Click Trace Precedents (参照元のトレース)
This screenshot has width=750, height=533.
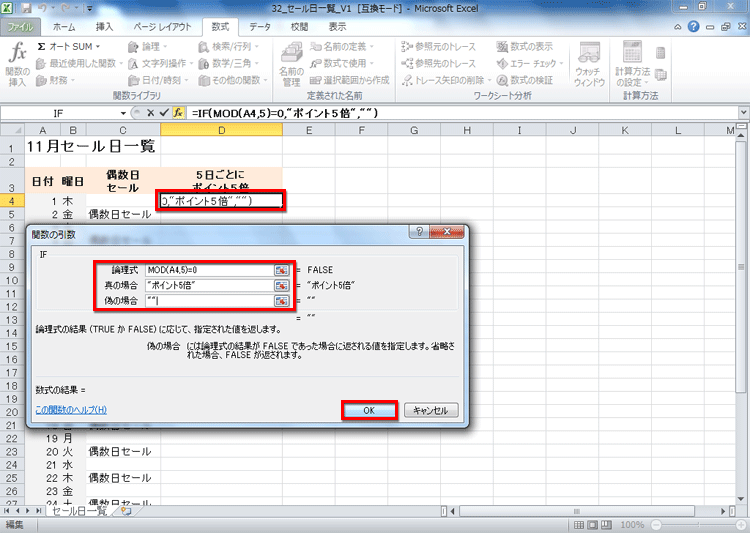coord(439,46)
